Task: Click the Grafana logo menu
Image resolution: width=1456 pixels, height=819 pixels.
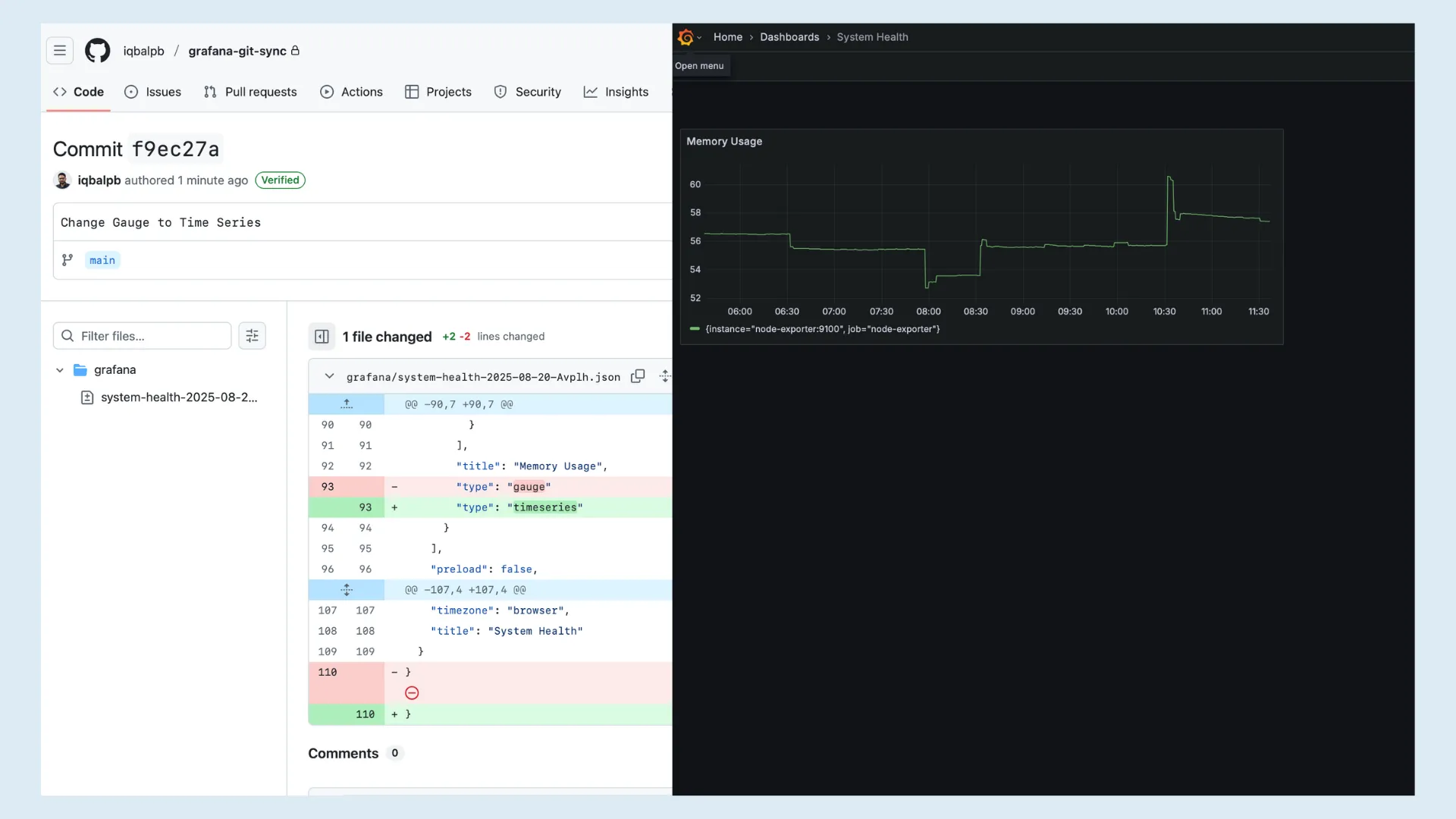Action: (x=687, y=37)
